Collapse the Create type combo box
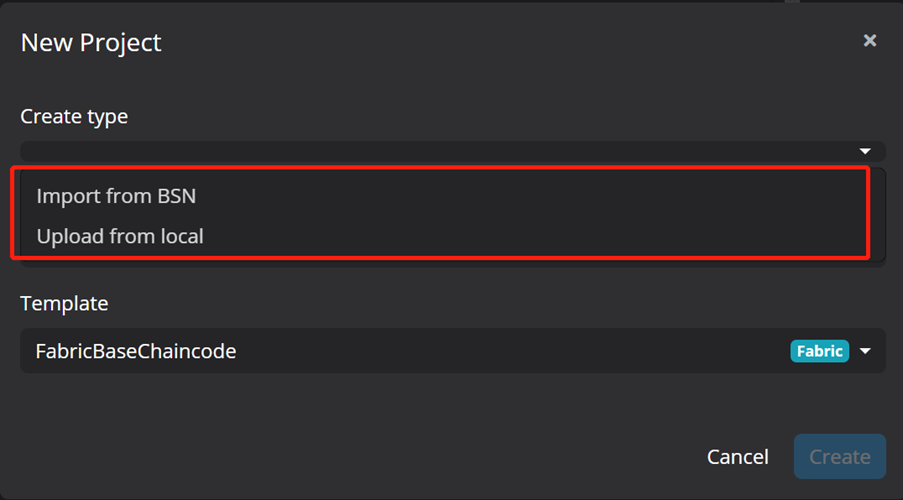This screenshot has height=500, width=903. coord(453,151)
